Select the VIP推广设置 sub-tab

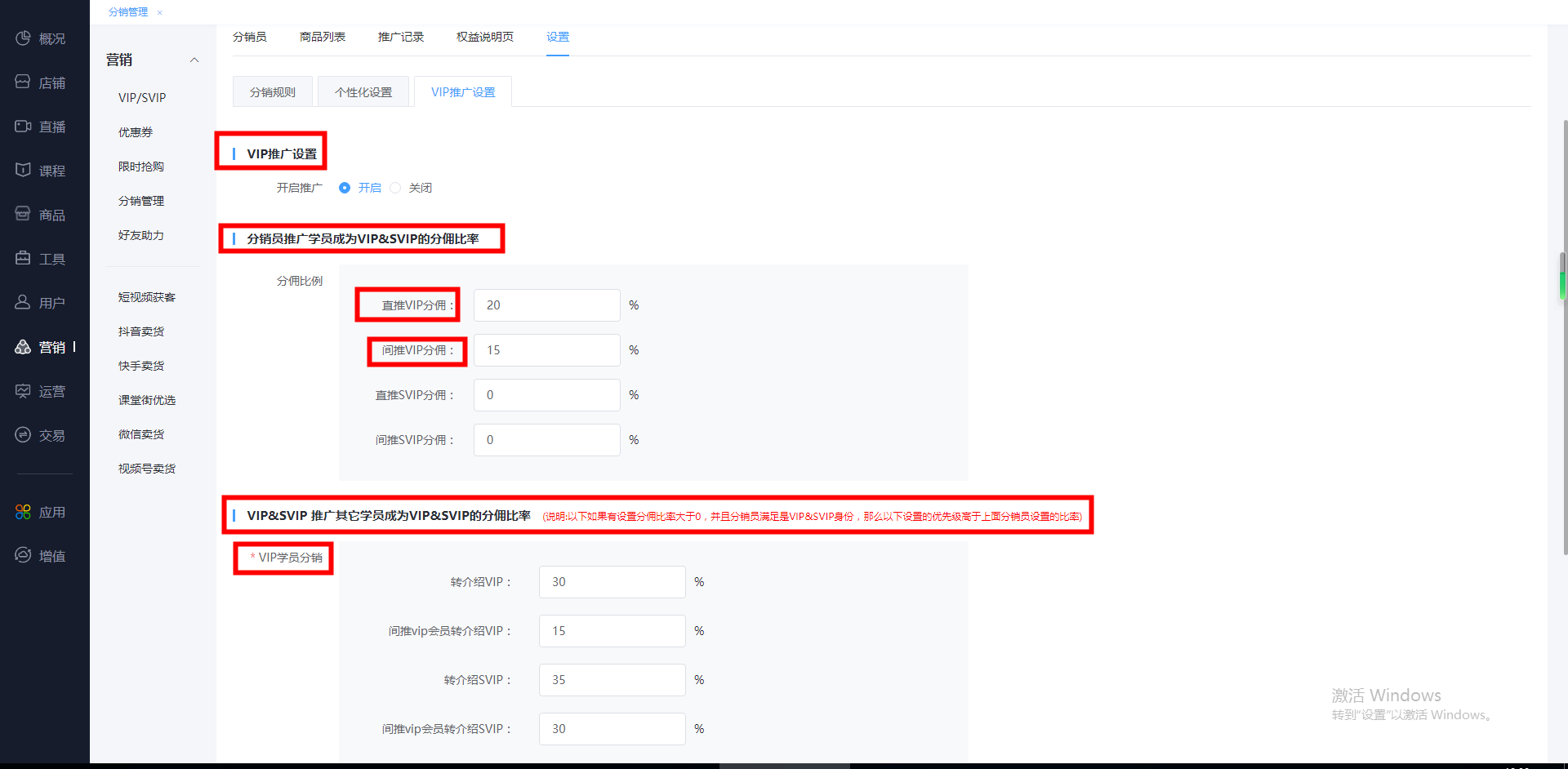tap(463, 91)
